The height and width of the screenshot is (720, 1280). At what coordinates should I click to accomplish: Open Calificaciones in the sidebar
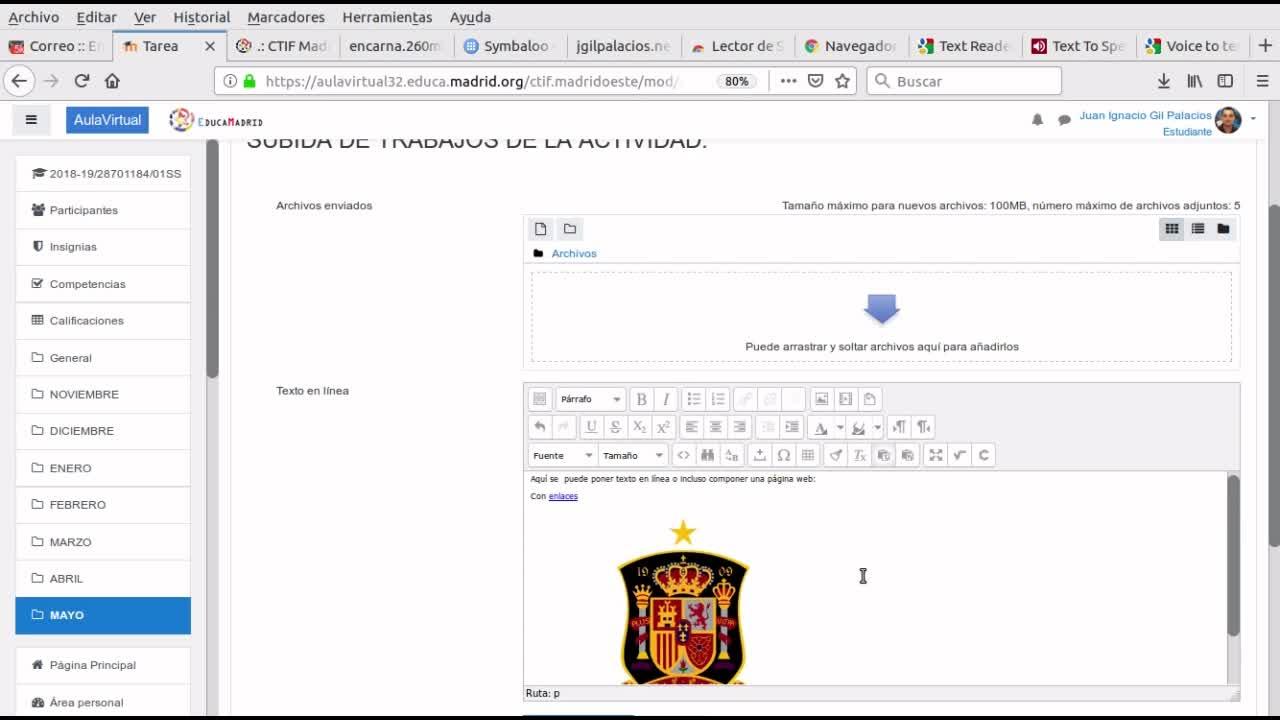tap(103, 321)
